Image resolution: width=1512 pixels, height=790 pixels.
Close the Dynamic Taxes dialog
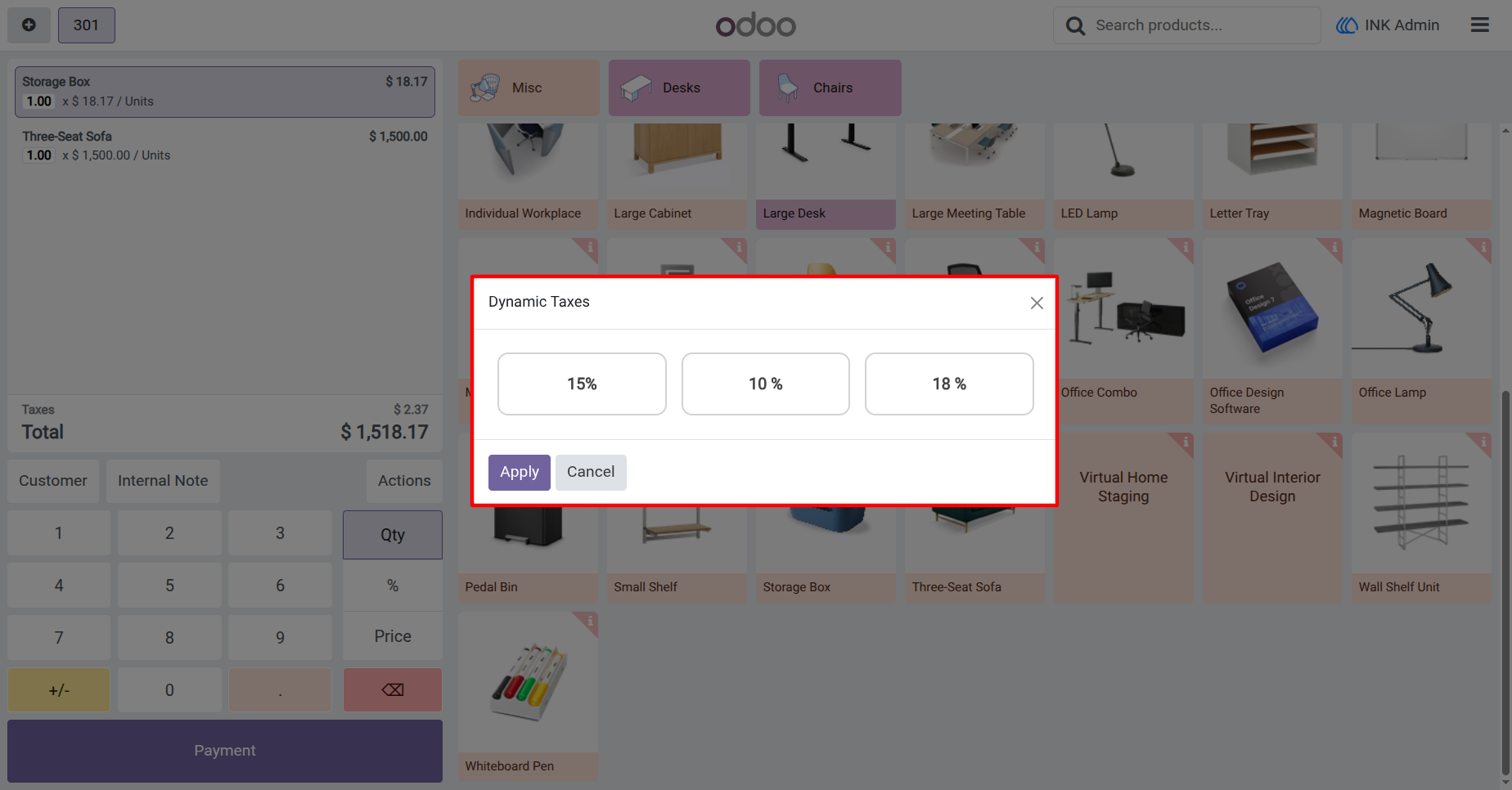[x=1037, y=303]
